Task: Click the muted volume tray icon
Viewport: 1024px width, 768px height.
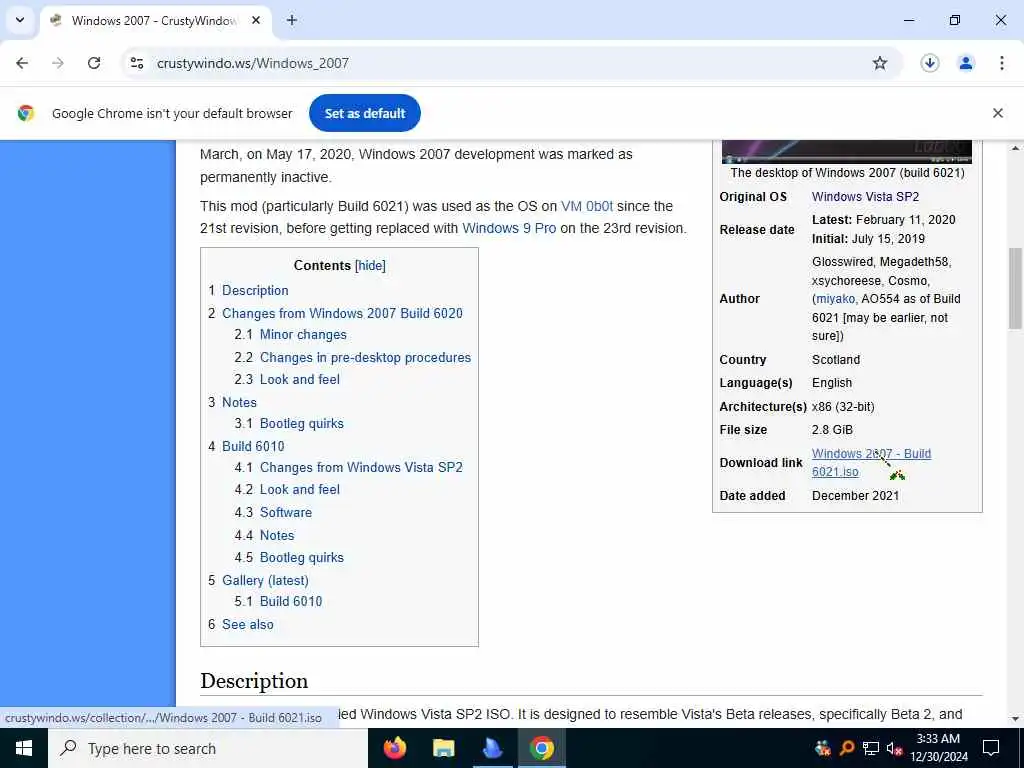Action: point(894,748)
